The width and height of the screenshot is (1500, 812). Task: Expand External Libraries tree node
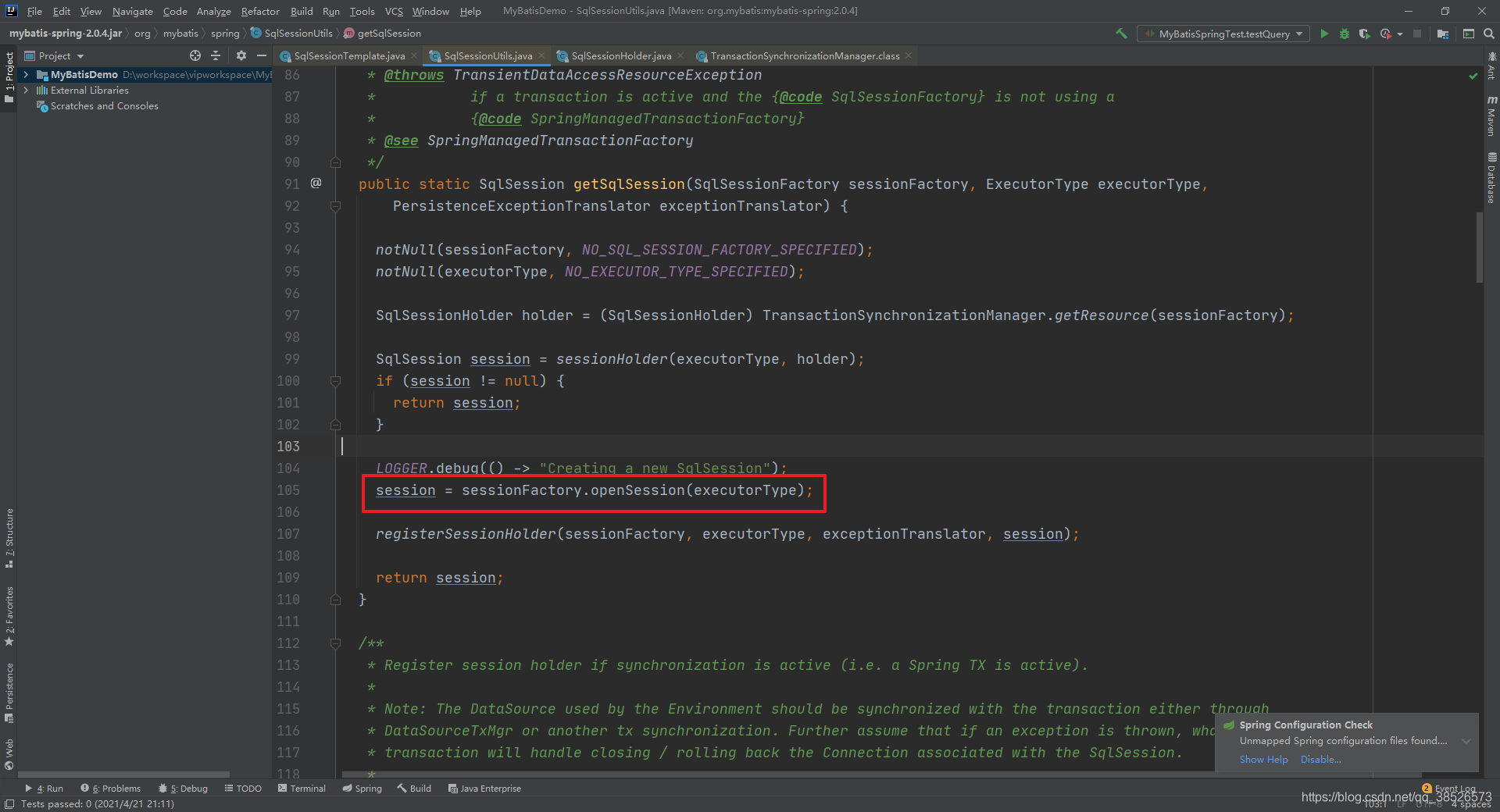pyautogui.click(x=26, y=91)
